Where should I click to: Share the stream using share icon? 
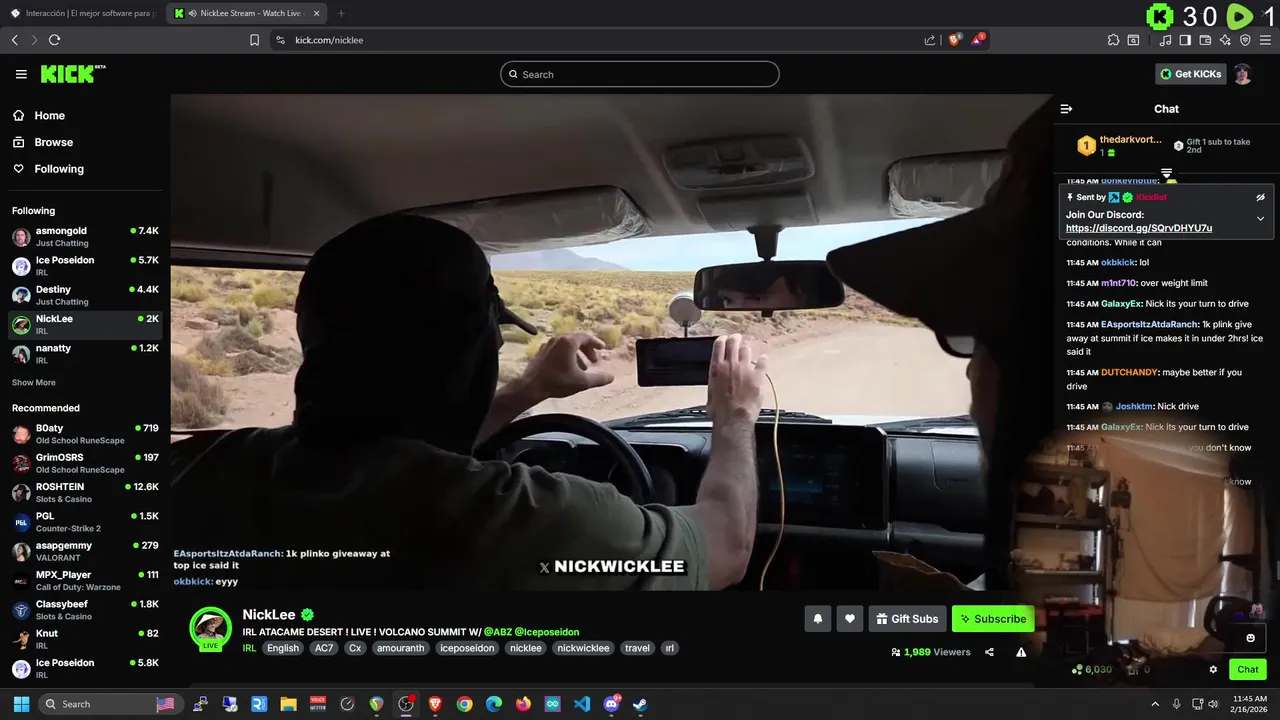click(989, 652)
